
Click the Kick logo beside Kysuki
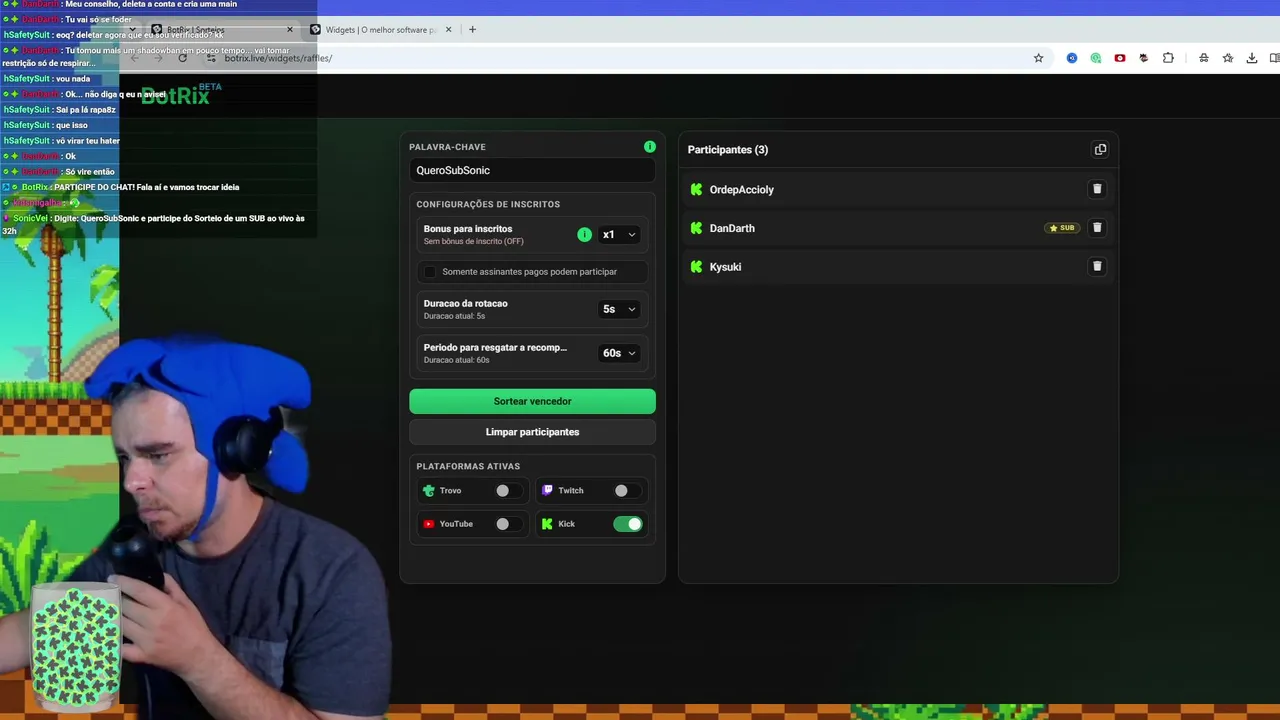point(697,267)
